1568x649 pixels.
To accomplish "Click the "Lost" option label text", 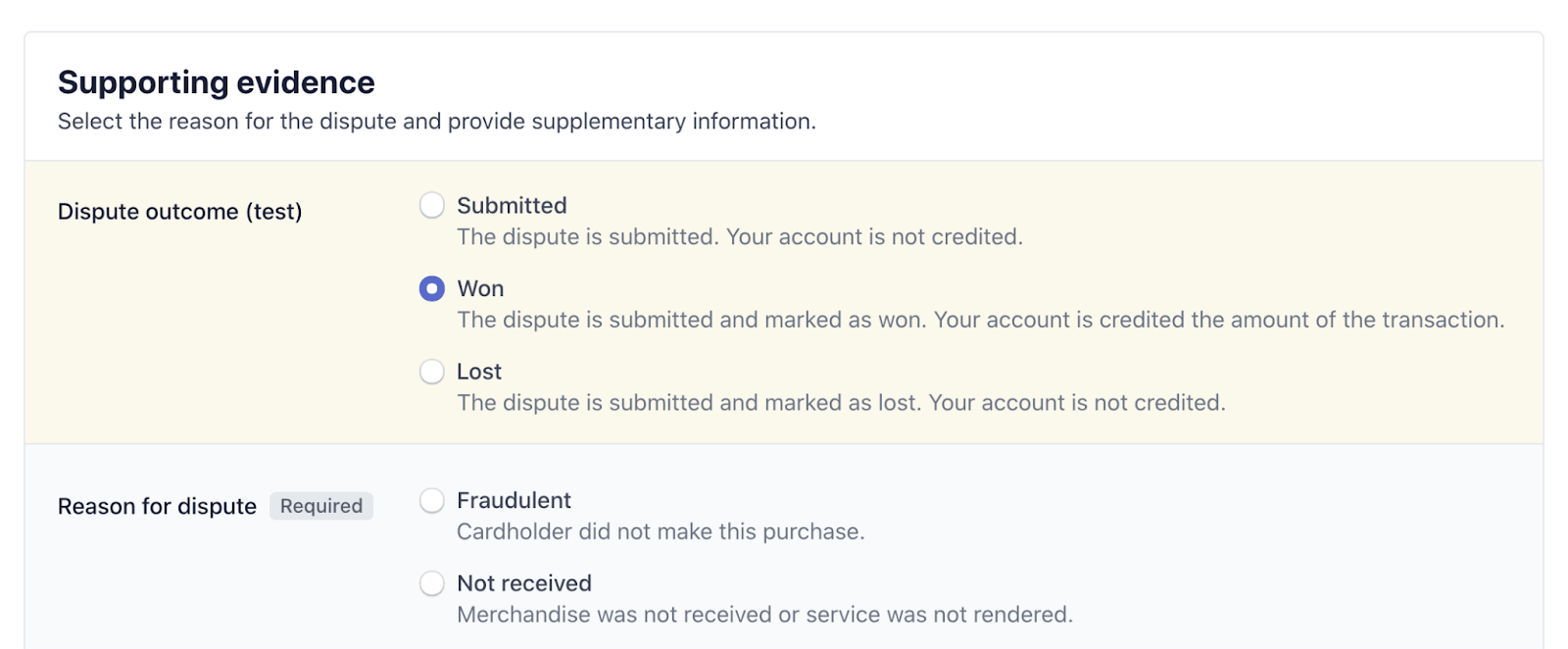I will (x=479, y=373).
